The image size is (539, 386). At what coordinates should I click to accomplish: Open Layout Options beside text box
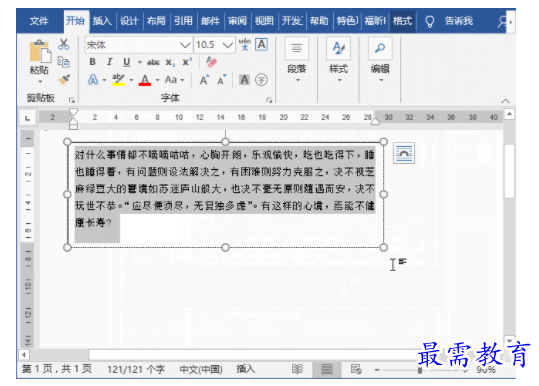coord(404,153)
